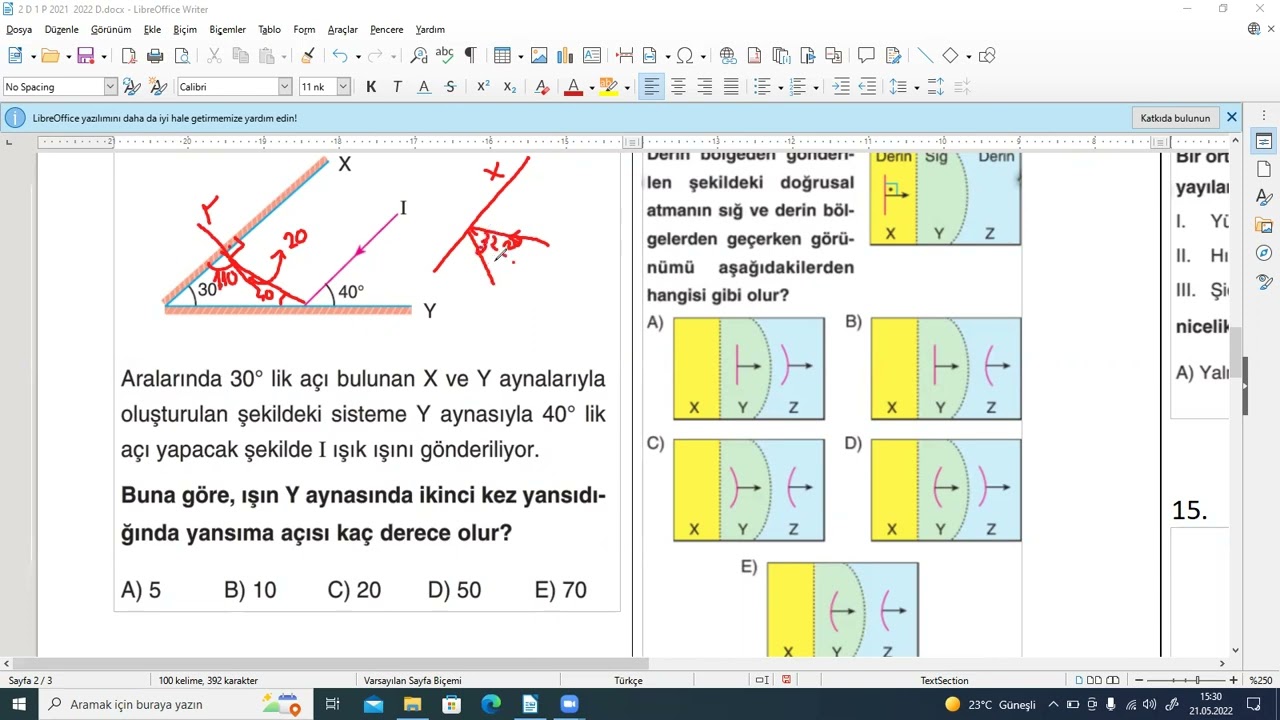Toggle superscript X²

(483, 87)
